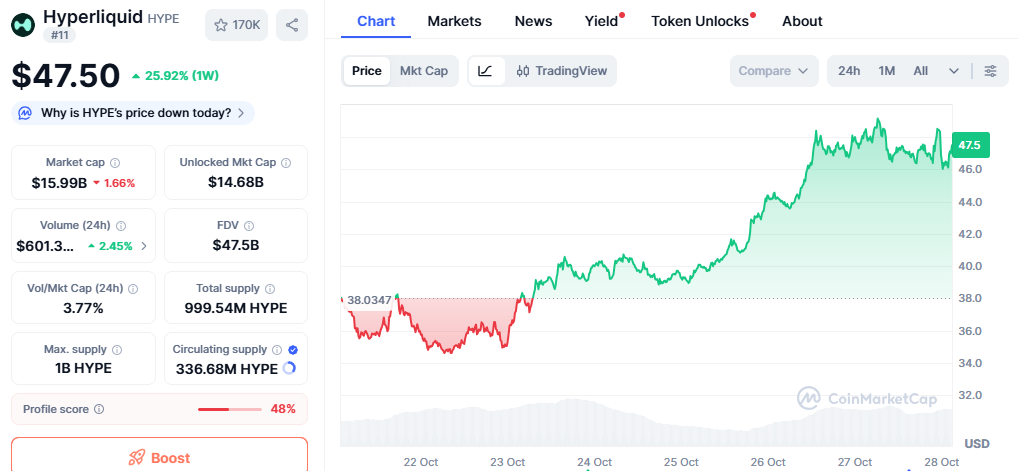Open "Why is HYPE's price down today?"

click(133, 113)
